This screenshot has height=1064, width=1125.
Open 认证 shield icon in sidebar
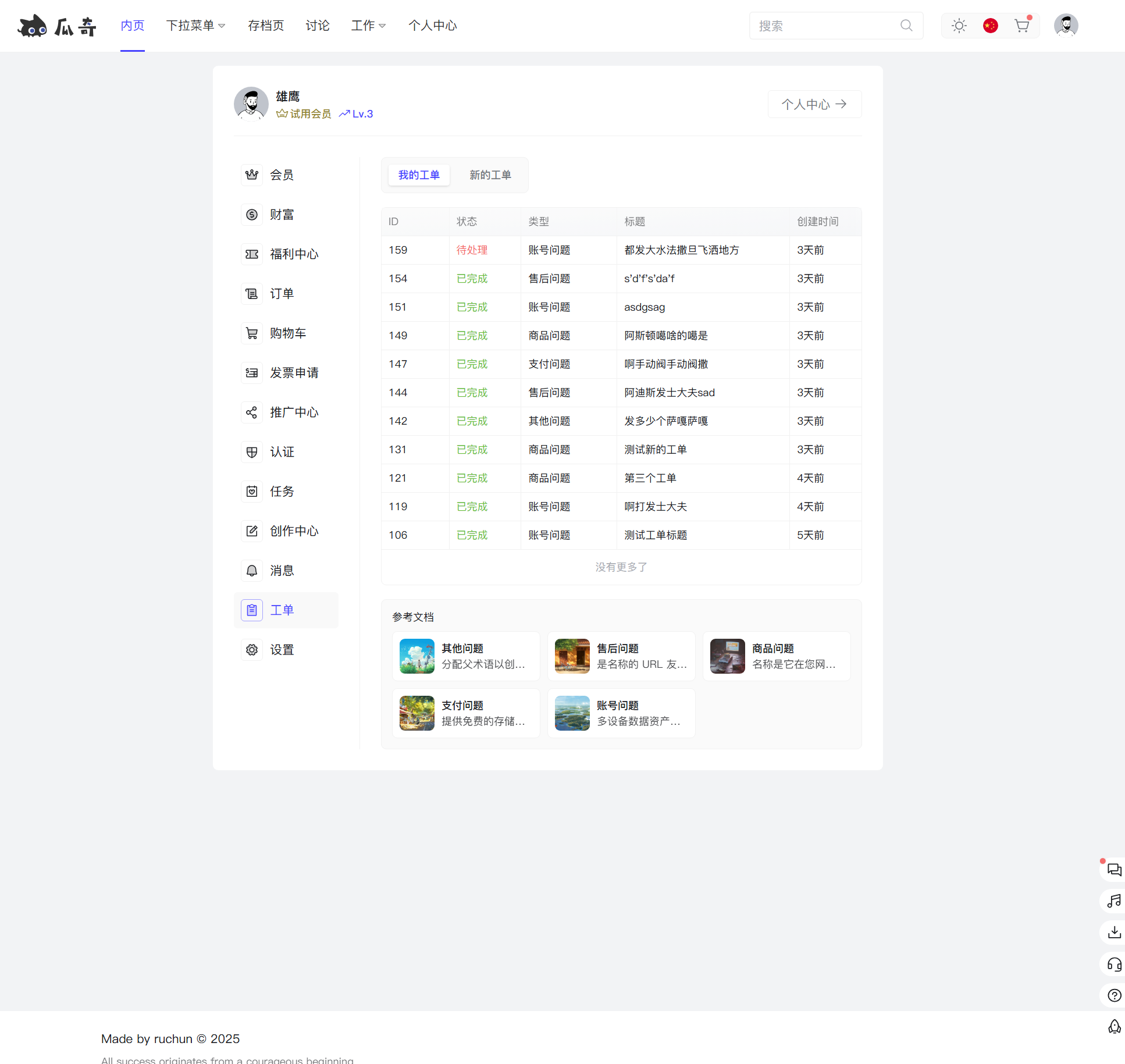pyautogui.click(x=252, y=452)
